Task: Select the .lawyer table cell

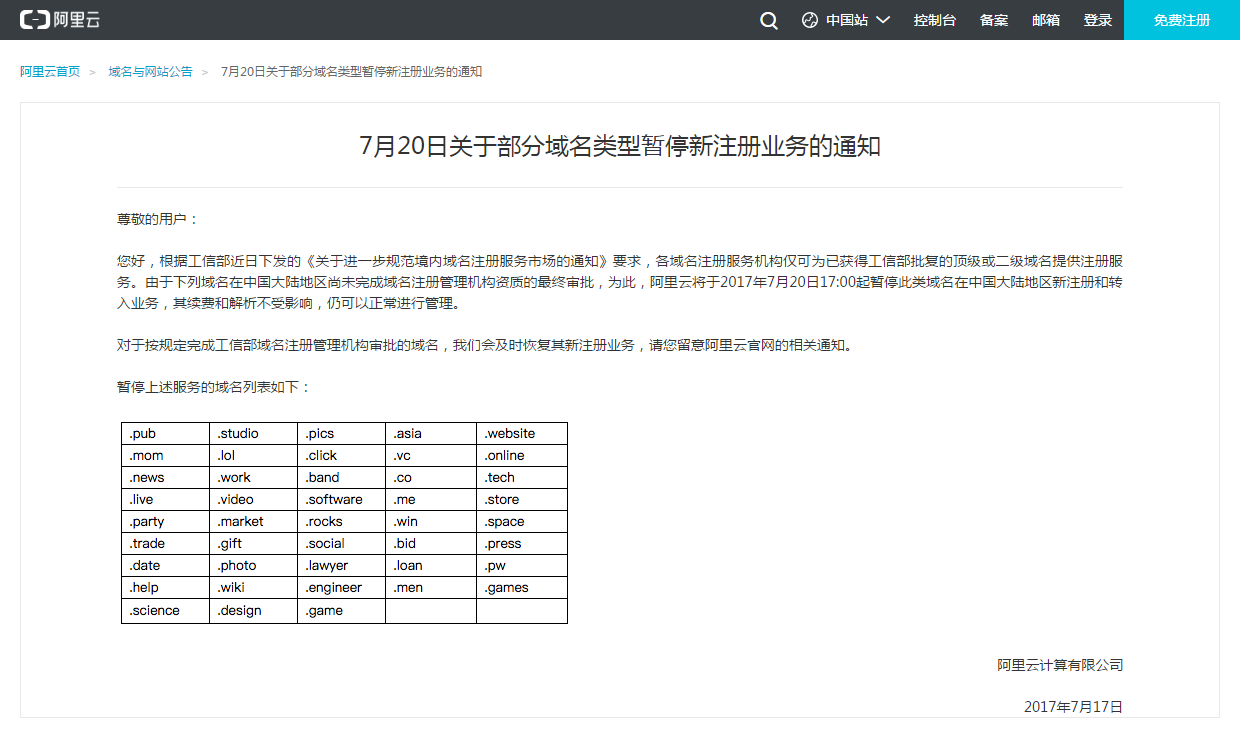Action: tap(342, 566)
